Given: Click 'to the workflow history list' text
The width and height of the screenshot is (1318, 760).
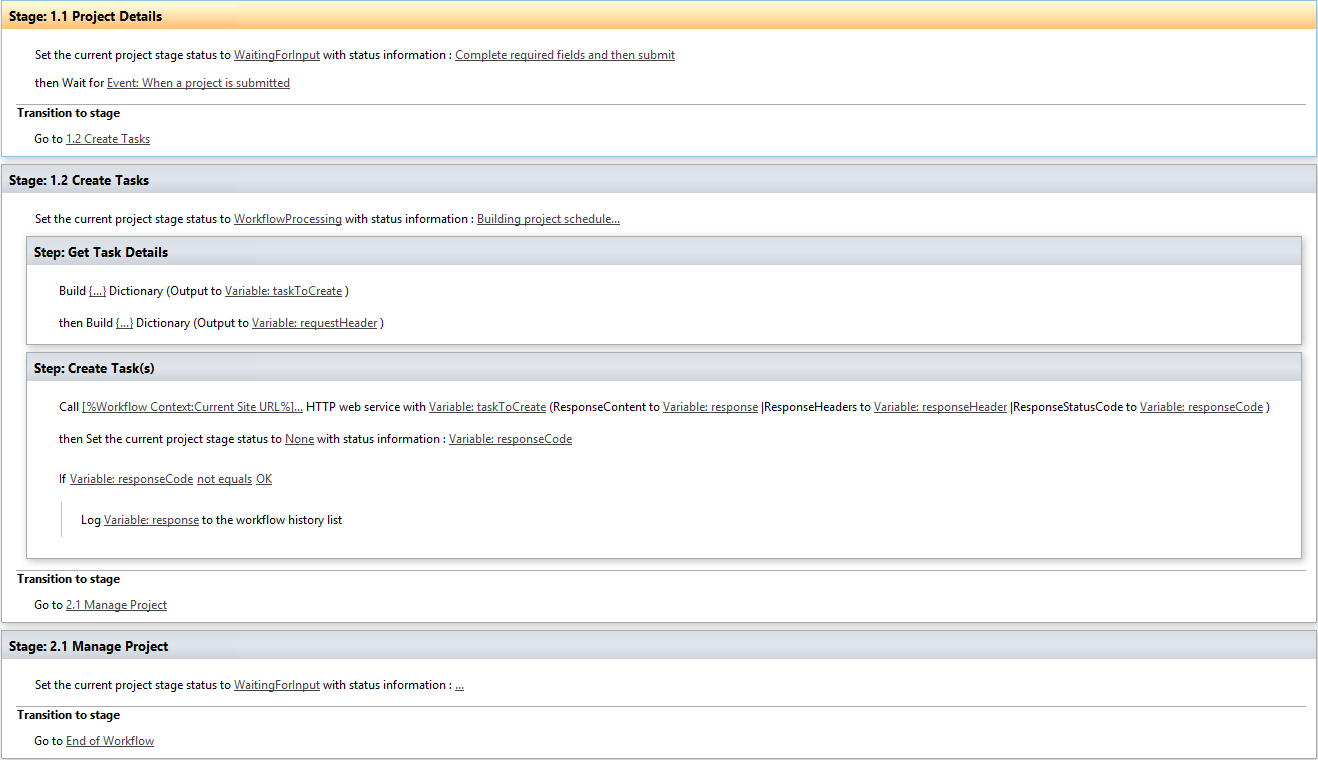Looking at the screenshot, I should click(272, 520).
